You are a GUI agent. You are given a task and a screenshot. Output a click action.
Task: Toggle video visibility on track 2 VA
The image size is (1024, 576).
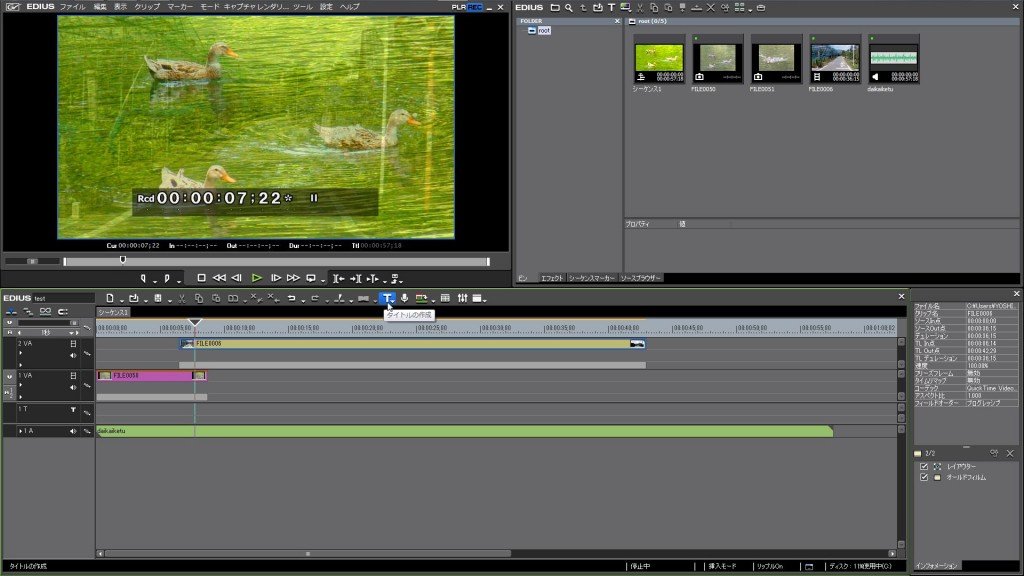(x=73, y=344)
